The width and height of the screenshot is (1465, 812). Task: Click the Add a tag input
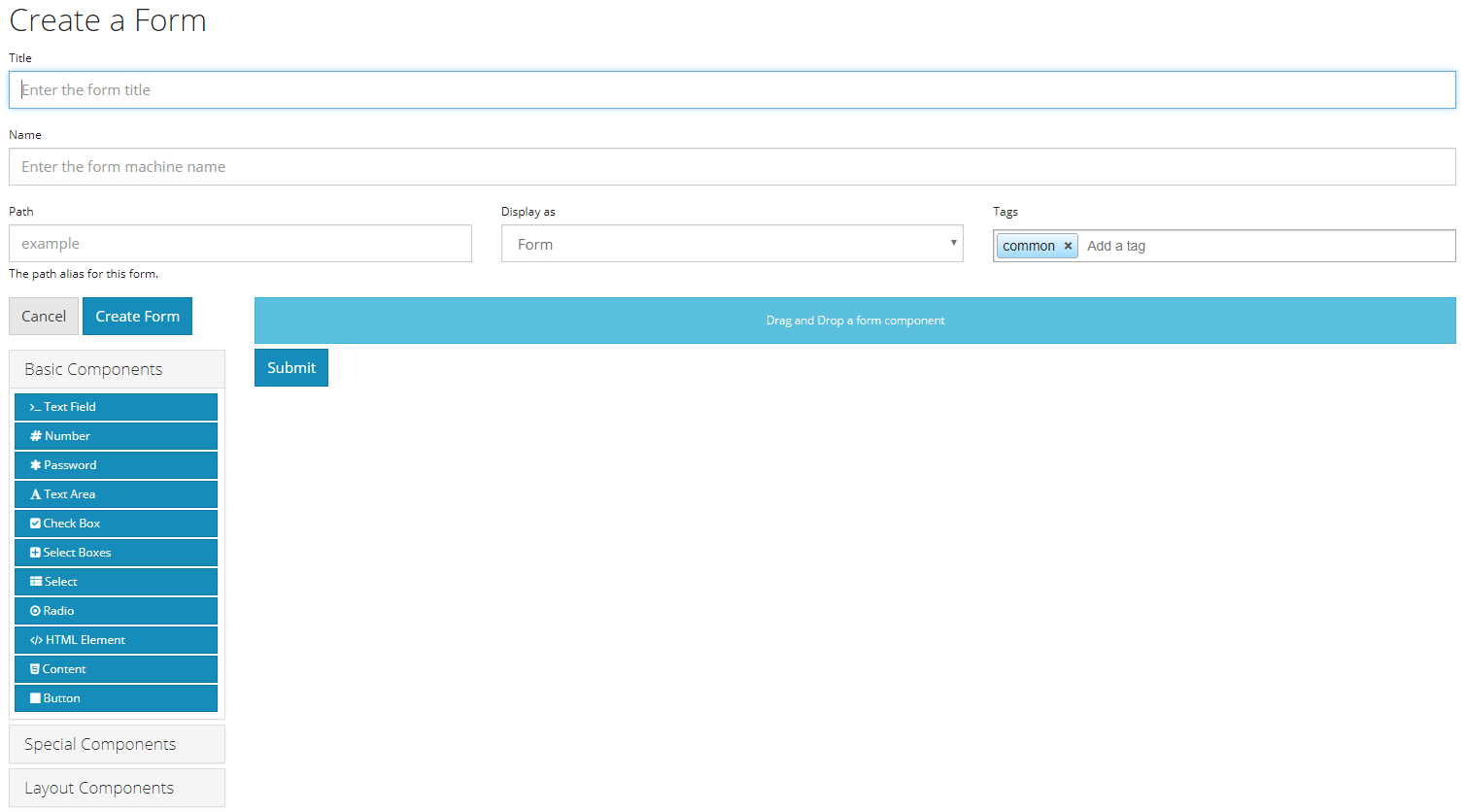tap(1263, 246)
